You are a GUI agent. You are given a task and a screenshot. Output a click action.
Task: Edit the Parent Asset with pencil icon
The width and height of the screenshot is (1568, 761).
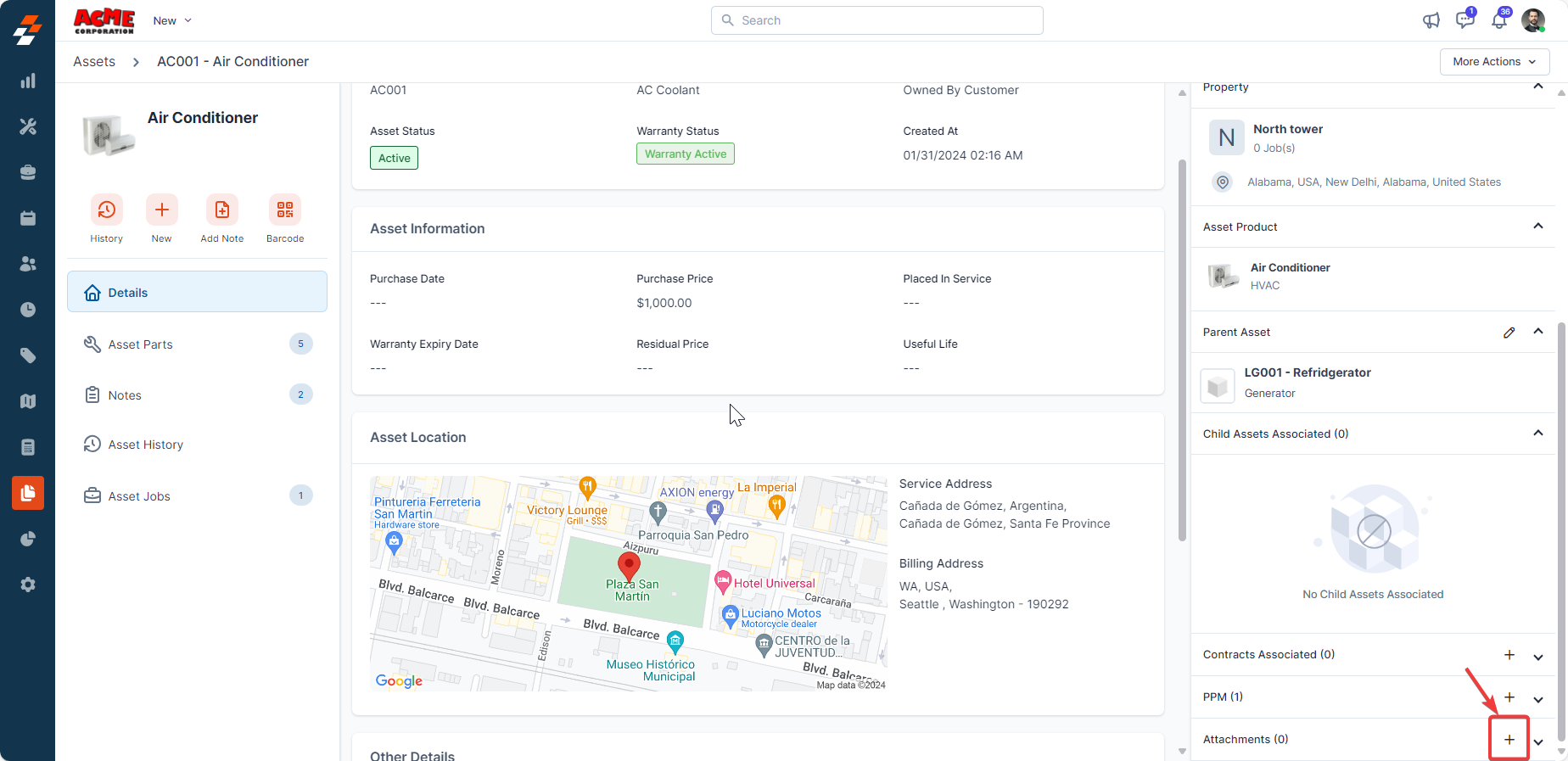[1509, 333]
